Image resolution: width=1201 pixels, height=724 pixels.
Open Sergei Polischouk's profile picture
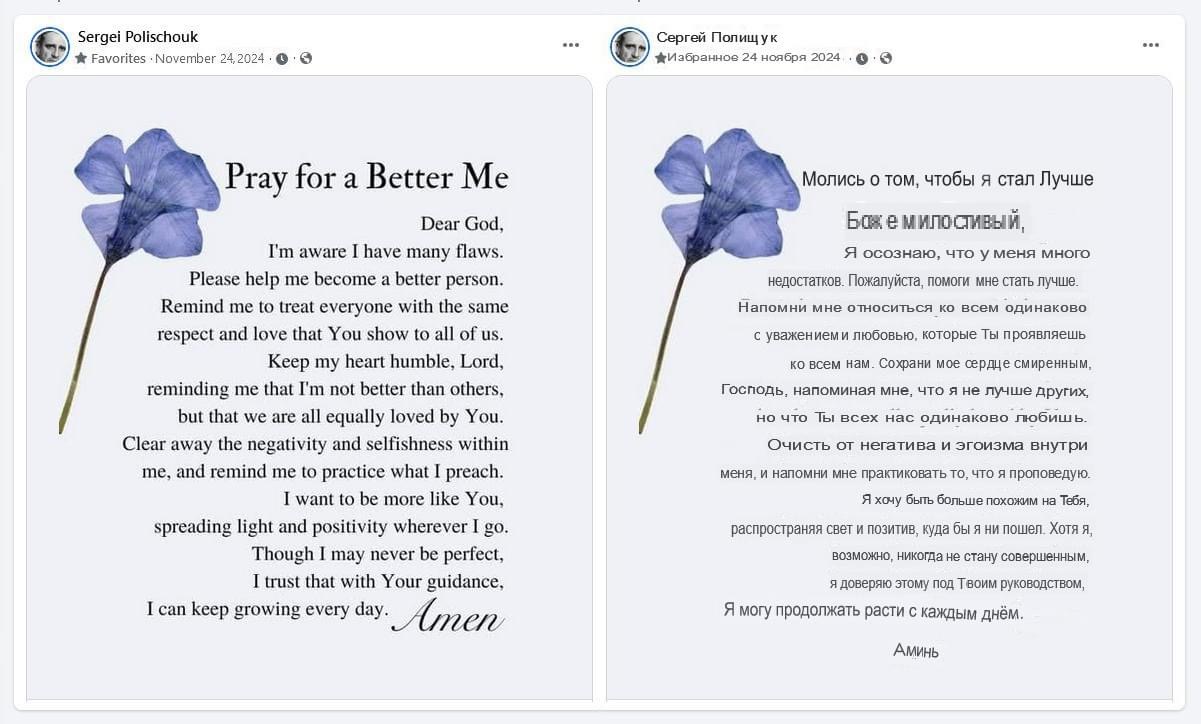tap(50, 47)
